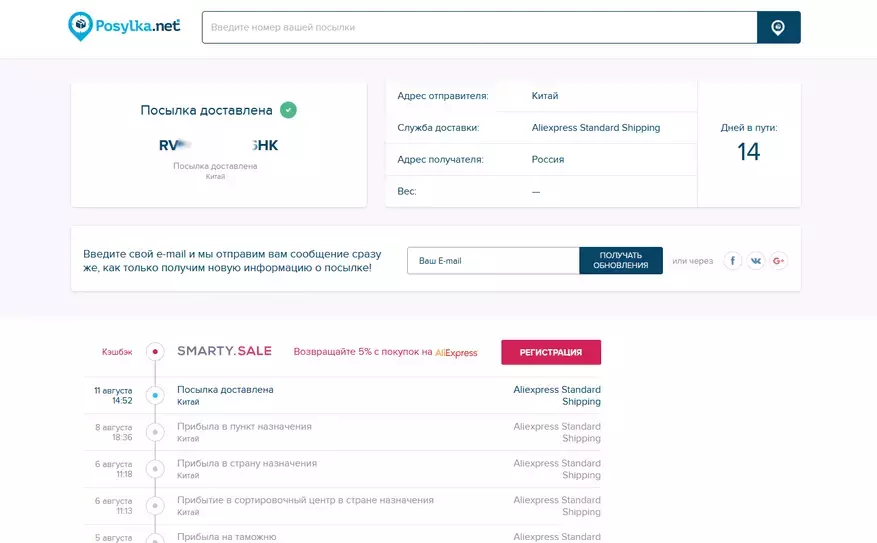Screen dimensions: 877x543
Task: Click the blurred tracking number RV…HK
Action: pyautogui.click(x=218, y=145)
